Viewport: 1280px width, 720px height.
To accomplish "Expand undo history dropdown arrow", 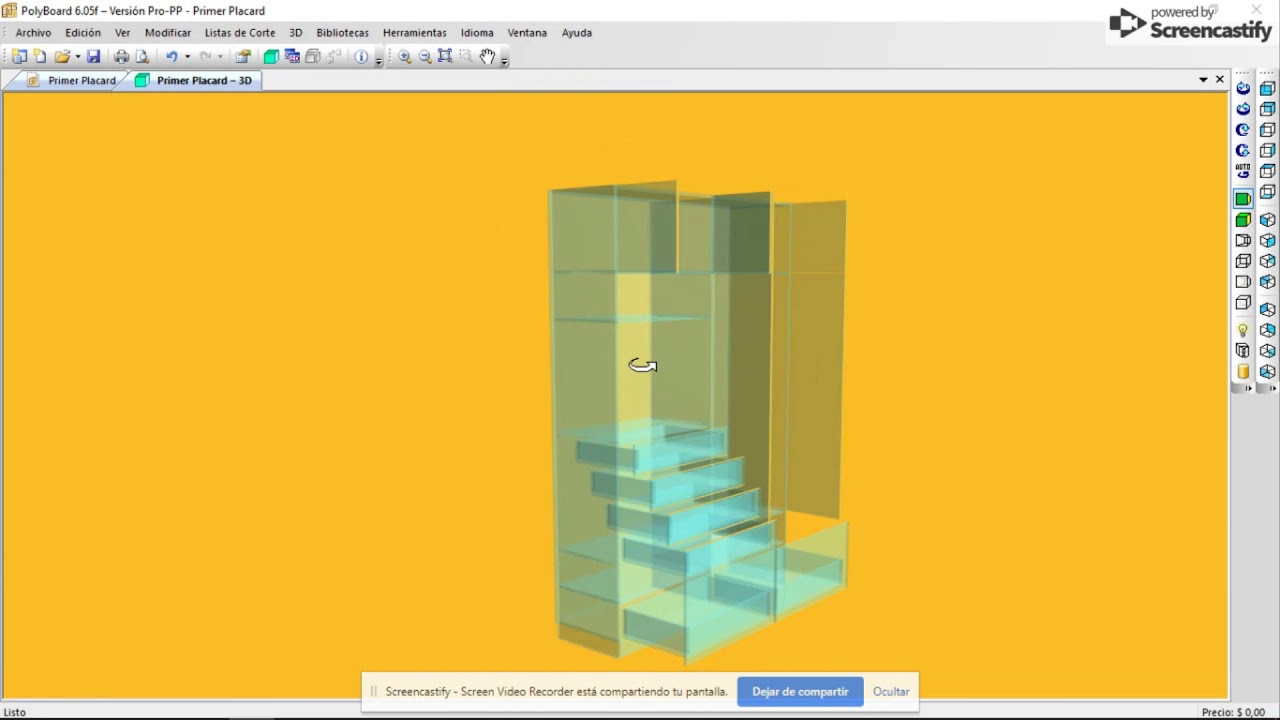I will pyautogui.click(x=187, y=57).
